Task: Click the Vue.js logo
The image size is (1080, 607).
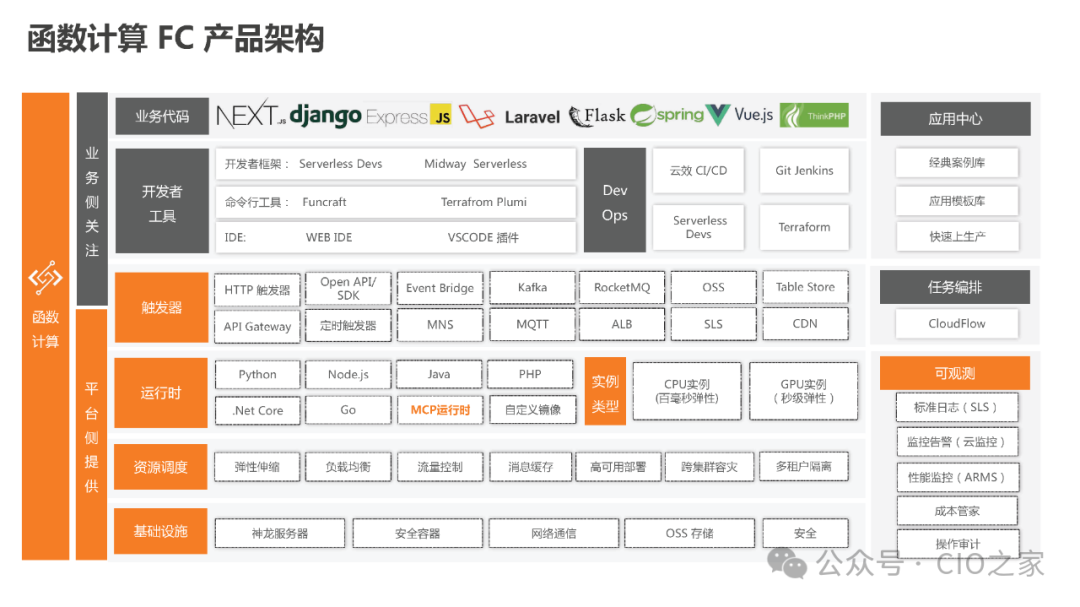Action: click(740, 114)
